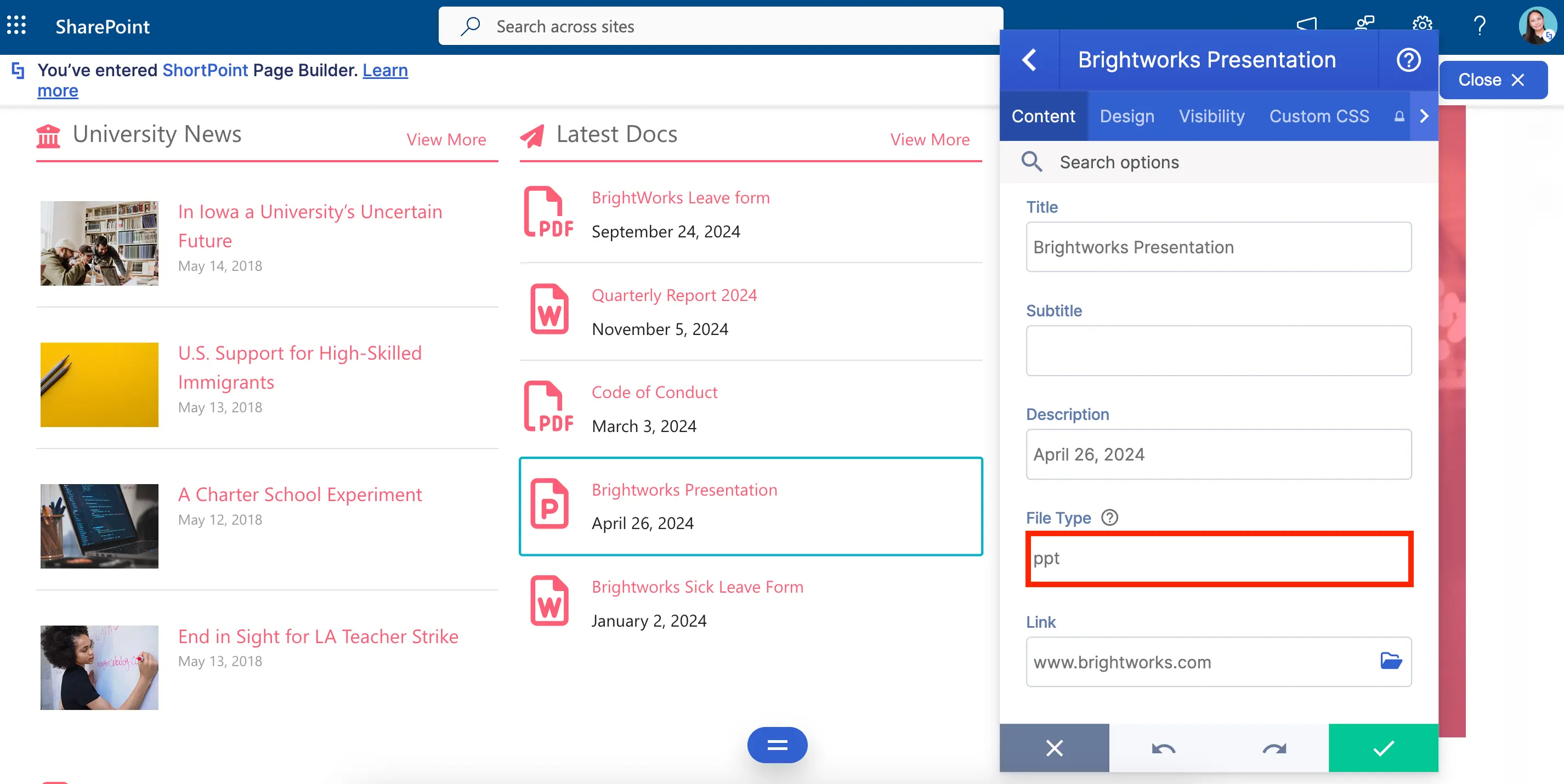Viewport: 1564px width, 784px height.
Task: Open A Charter School Experiment article
Action: (x=300, y=495)
